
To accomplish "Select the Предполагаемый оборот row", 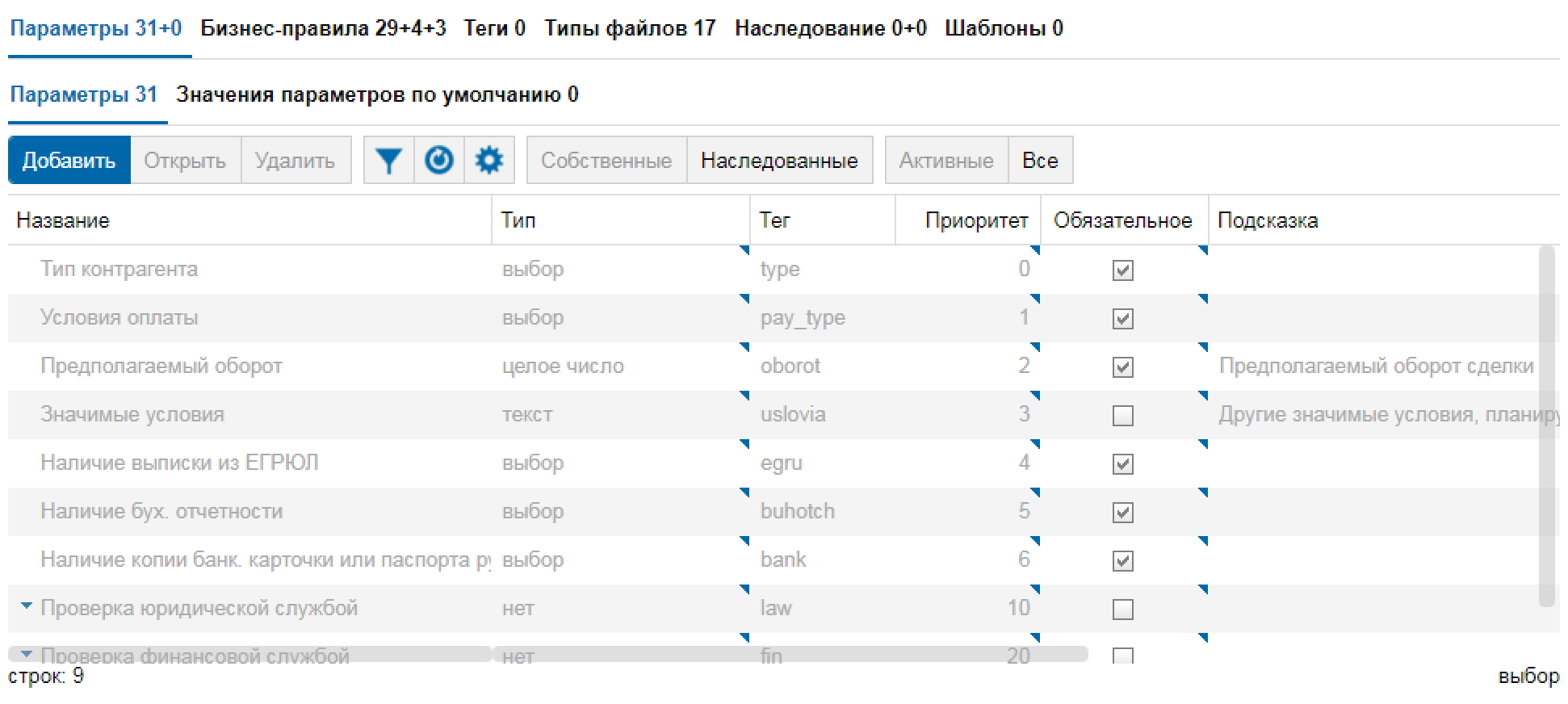I will click(x=161, y=367).
